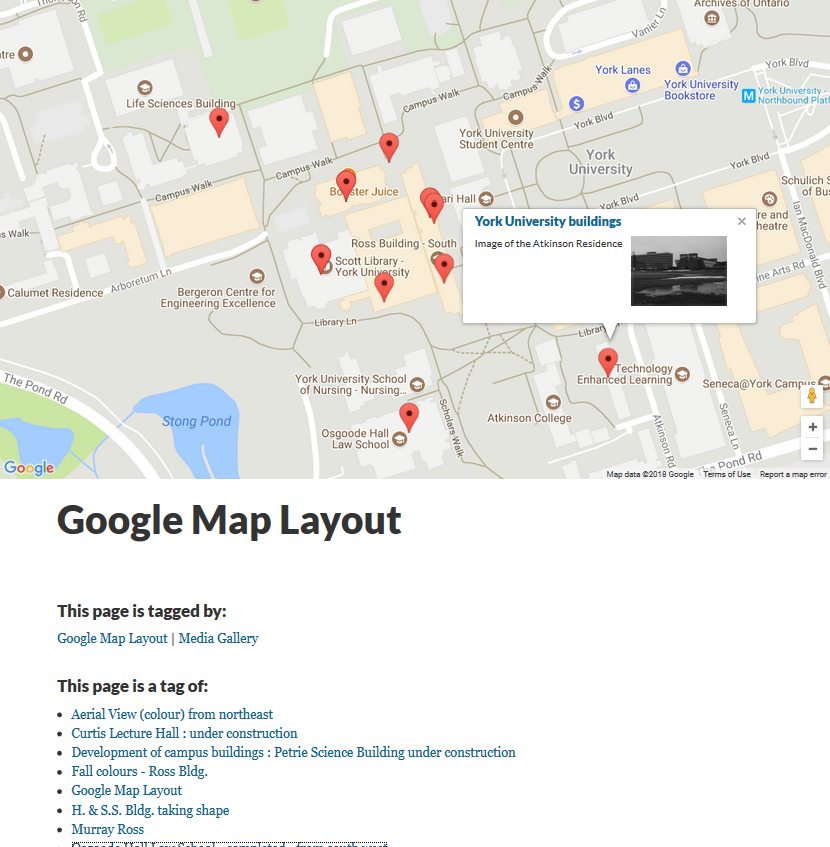The height and width of the screenshot is (847, 830).
Task: Click the Ross Building - South map label
Action: tap(404, 244)
